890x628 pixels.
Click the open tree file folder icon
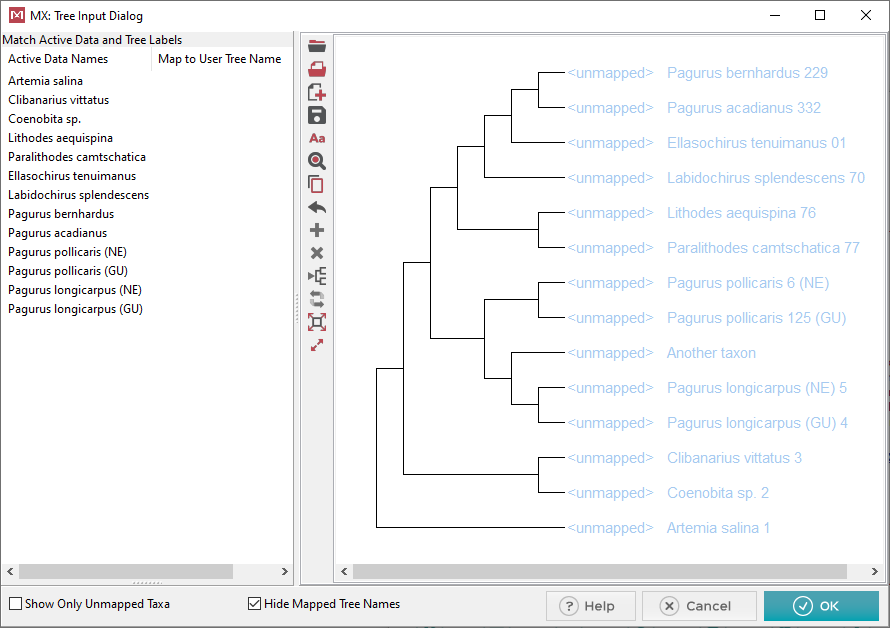[x=317, y=46]
